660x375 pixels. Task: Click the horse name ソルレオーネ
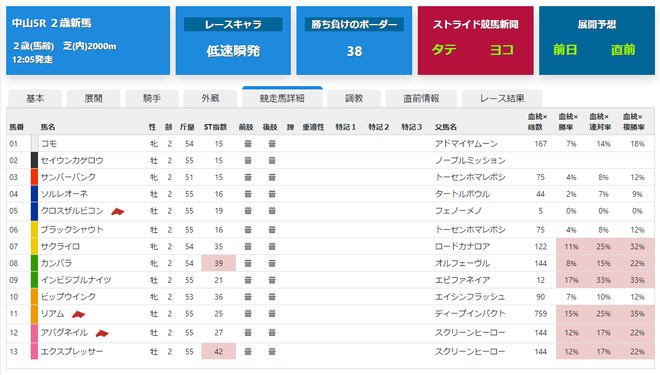pos(64,194)
